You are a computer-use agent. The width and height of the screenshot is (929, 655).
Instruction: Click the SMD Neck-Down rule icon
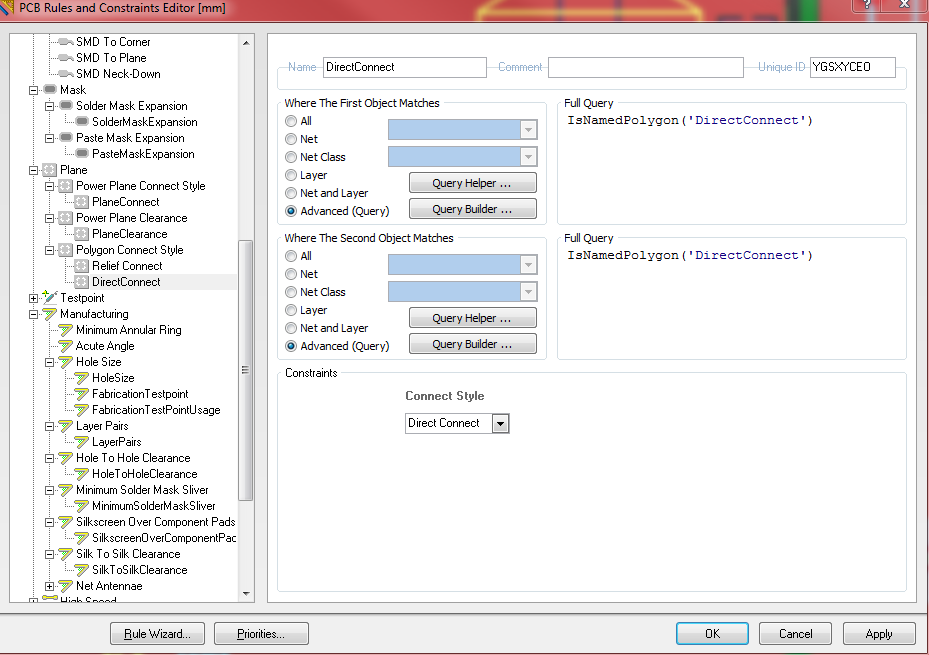click(x=66, y=74)
